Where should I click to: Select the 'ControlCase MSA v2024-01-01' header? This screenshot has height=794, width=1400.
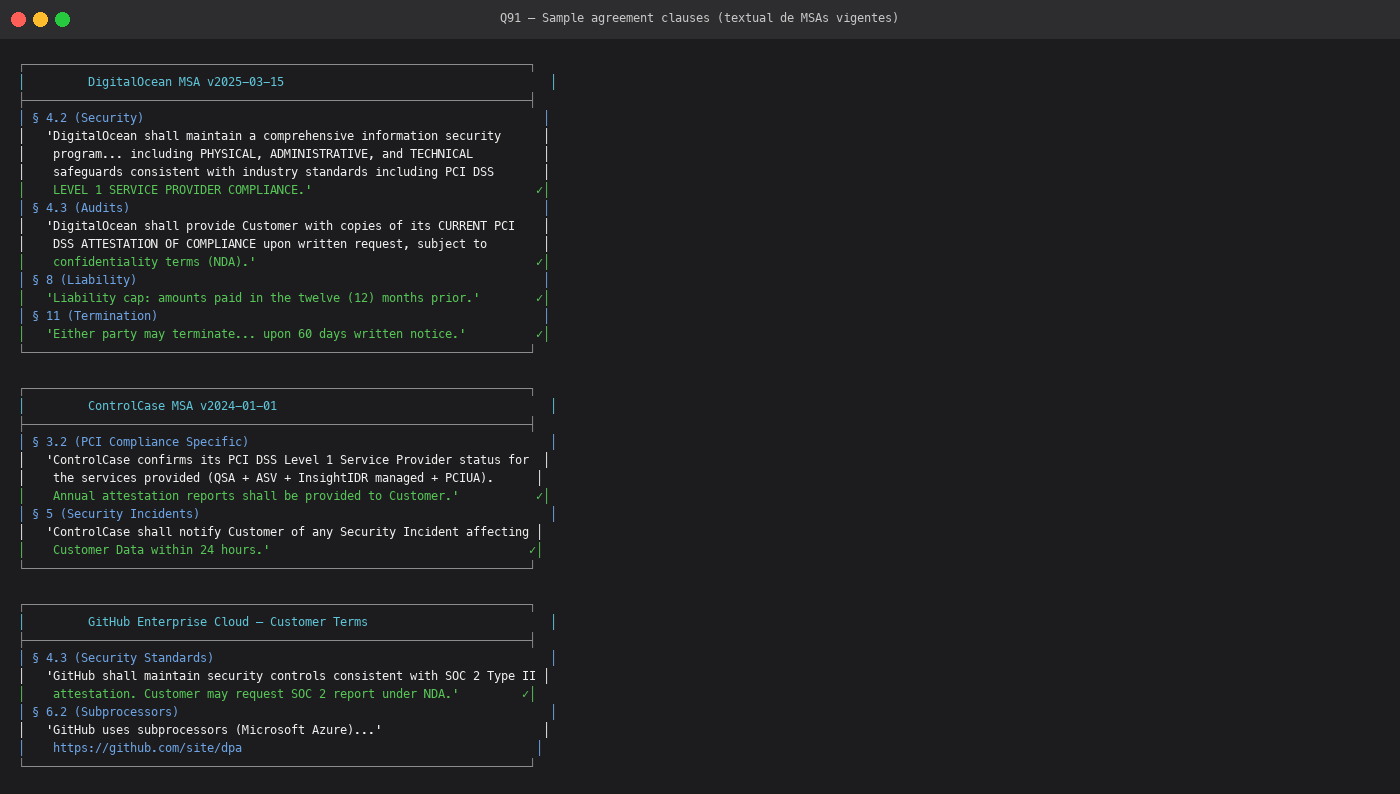point(182,406)
